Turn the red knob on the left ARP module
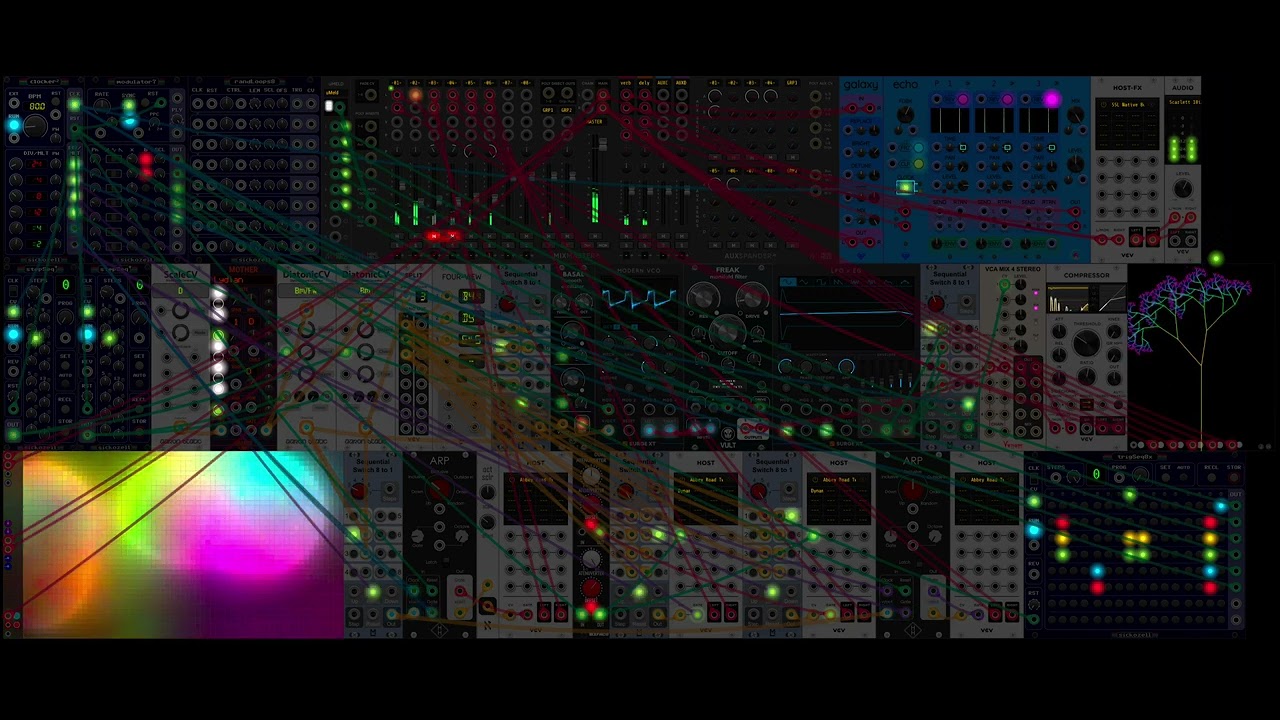Viewport: 1280px width, 720px height. (439, 490)
